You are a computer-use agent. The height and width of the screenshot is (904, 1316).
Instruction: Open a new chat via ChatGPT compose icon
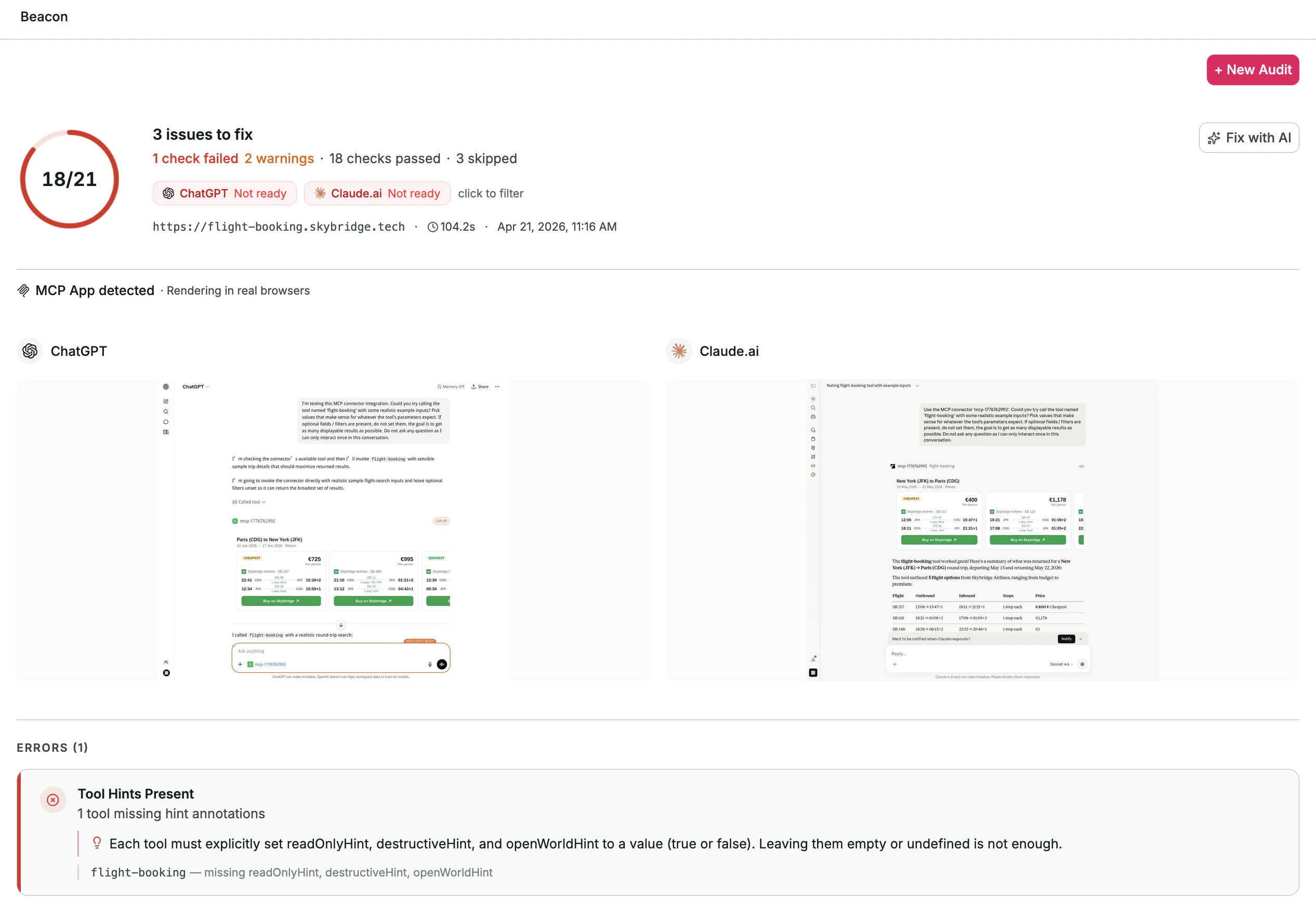(166, 402)
